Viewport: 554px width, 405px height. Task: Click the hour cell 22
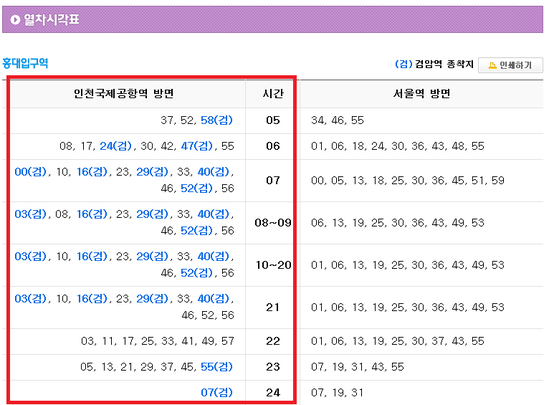tap(273, 341)
